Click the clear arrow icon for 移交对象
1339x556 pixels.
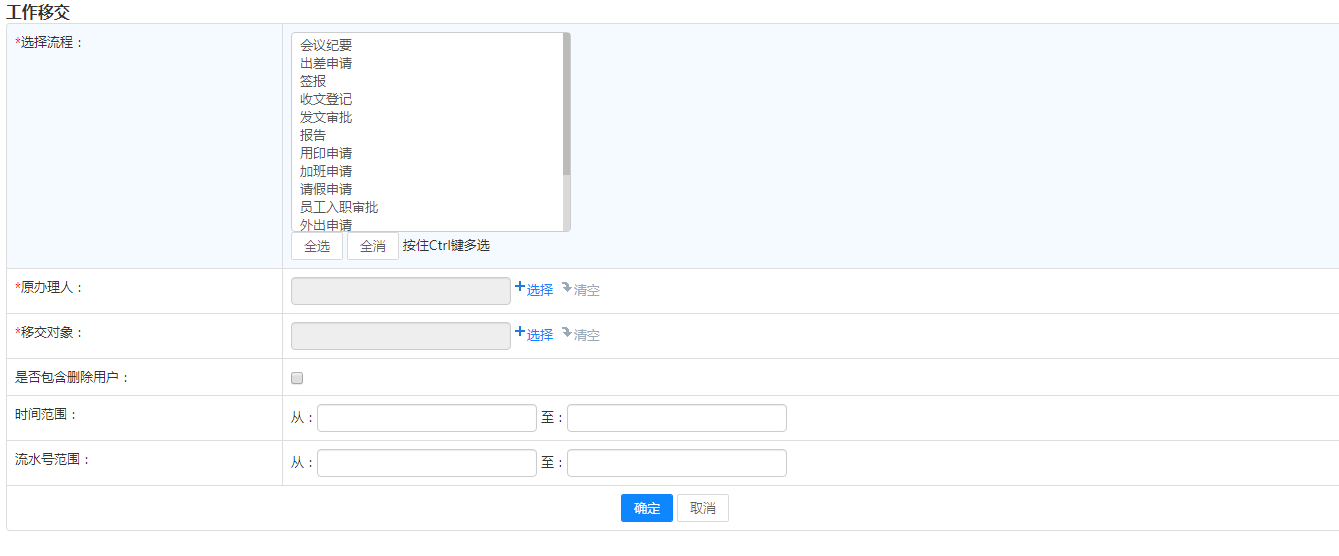567,333
